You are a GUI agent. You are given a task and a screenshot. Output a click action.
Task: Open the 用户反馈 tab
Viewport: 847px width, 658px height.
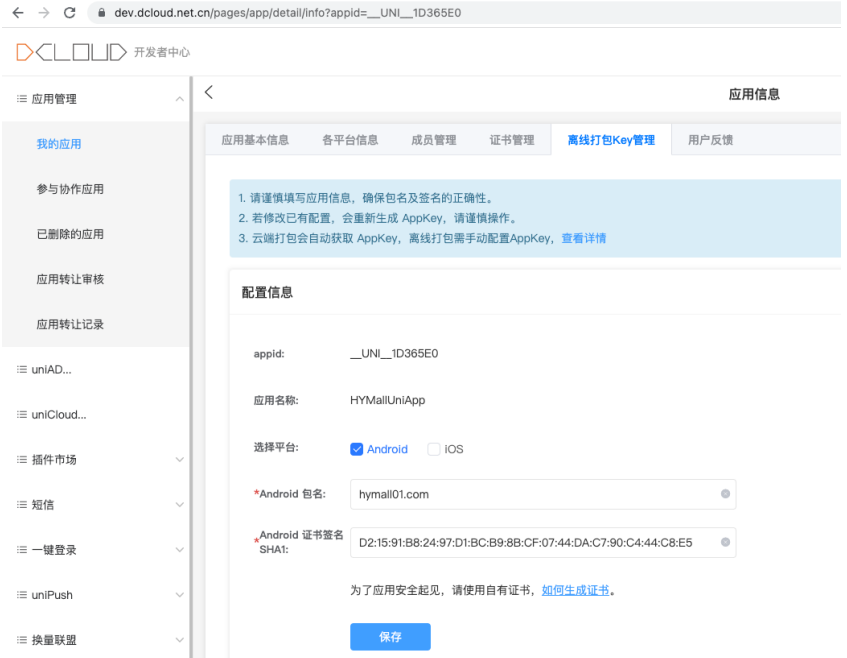point(710,140)
